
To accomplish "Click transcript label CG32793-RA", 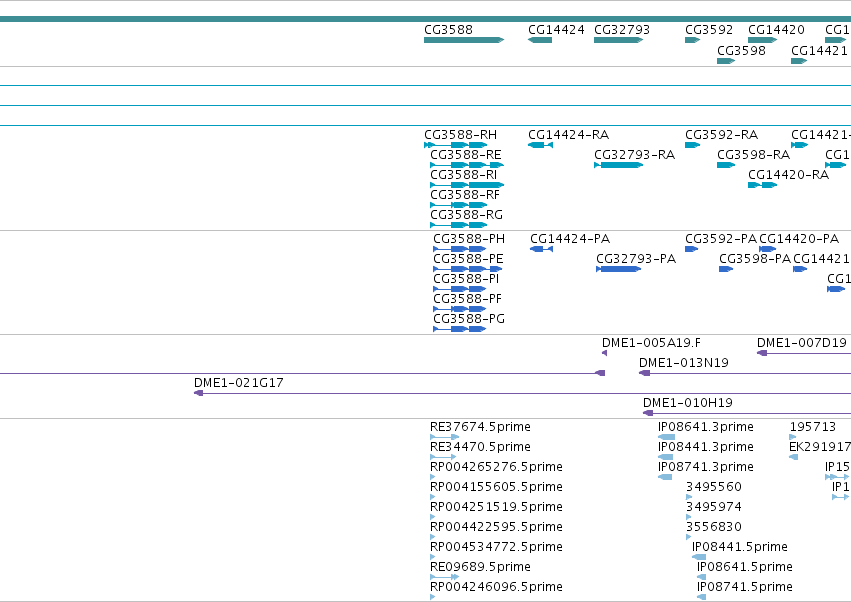I will pyautogui.click(x=634, y=155).
